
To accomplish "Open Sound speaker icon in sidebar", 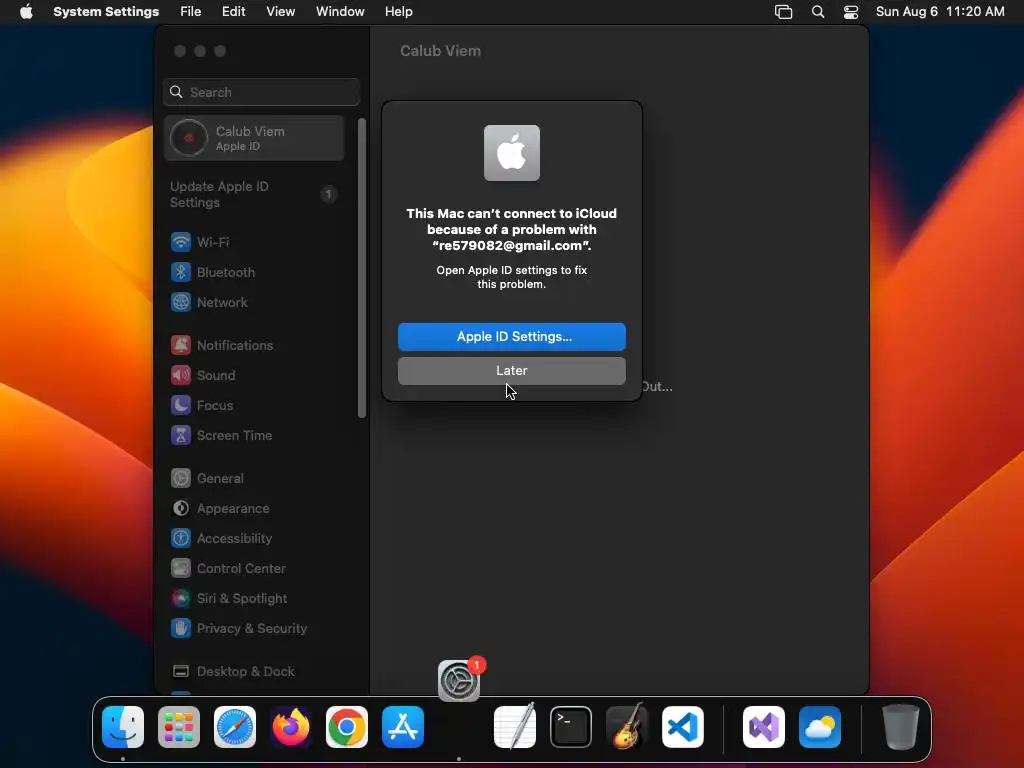I will pyautogui.click(x=181, y=375).
